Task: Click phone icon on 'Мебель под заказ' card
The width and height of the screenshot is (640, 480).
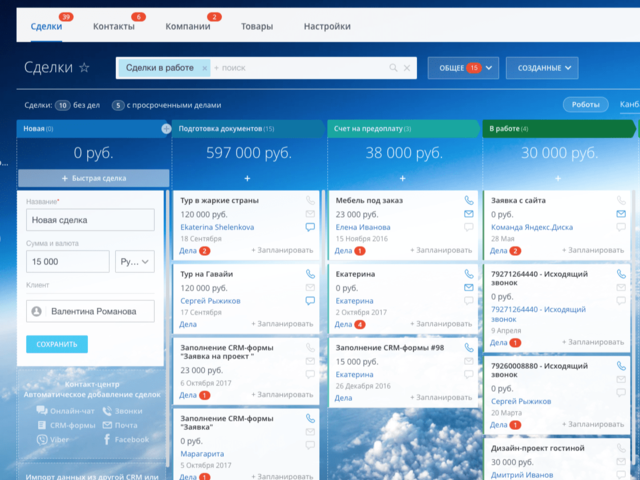Action: coord(469,200)
